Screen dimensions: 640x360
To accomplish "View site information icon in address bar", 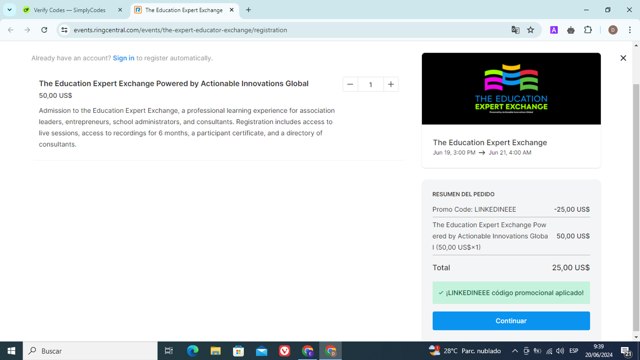I will 64,30.
